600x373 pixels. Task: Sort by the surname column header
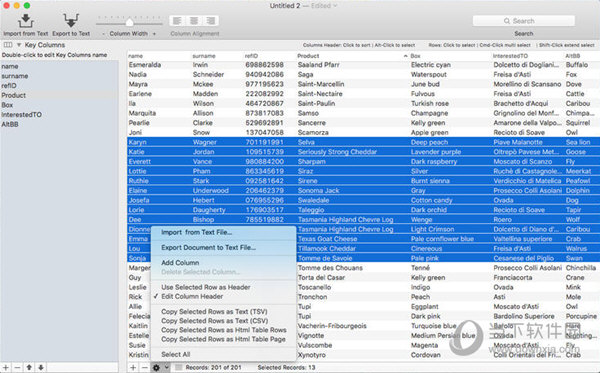click(204, 56)
